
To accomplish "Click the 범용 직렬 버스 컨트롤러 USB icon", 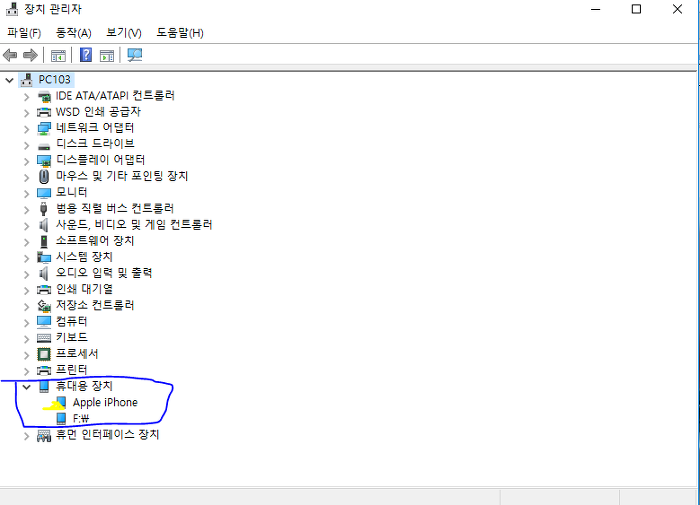I will [x=44, y=209].
